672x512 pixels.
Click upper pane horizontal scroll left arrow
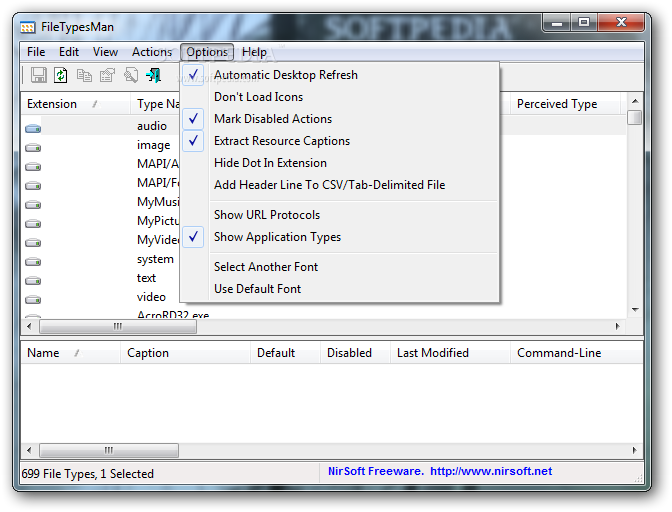coord(29,326)
